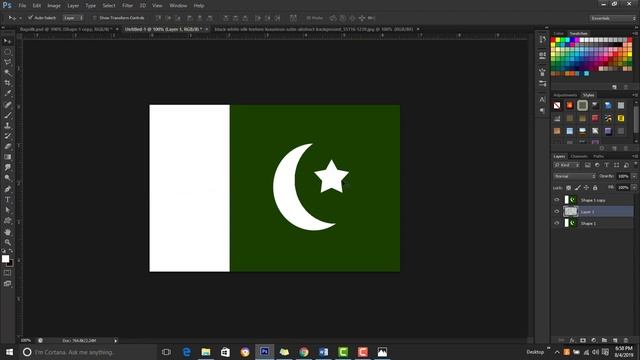Hide the Layer 1 layer

point(557,211)
